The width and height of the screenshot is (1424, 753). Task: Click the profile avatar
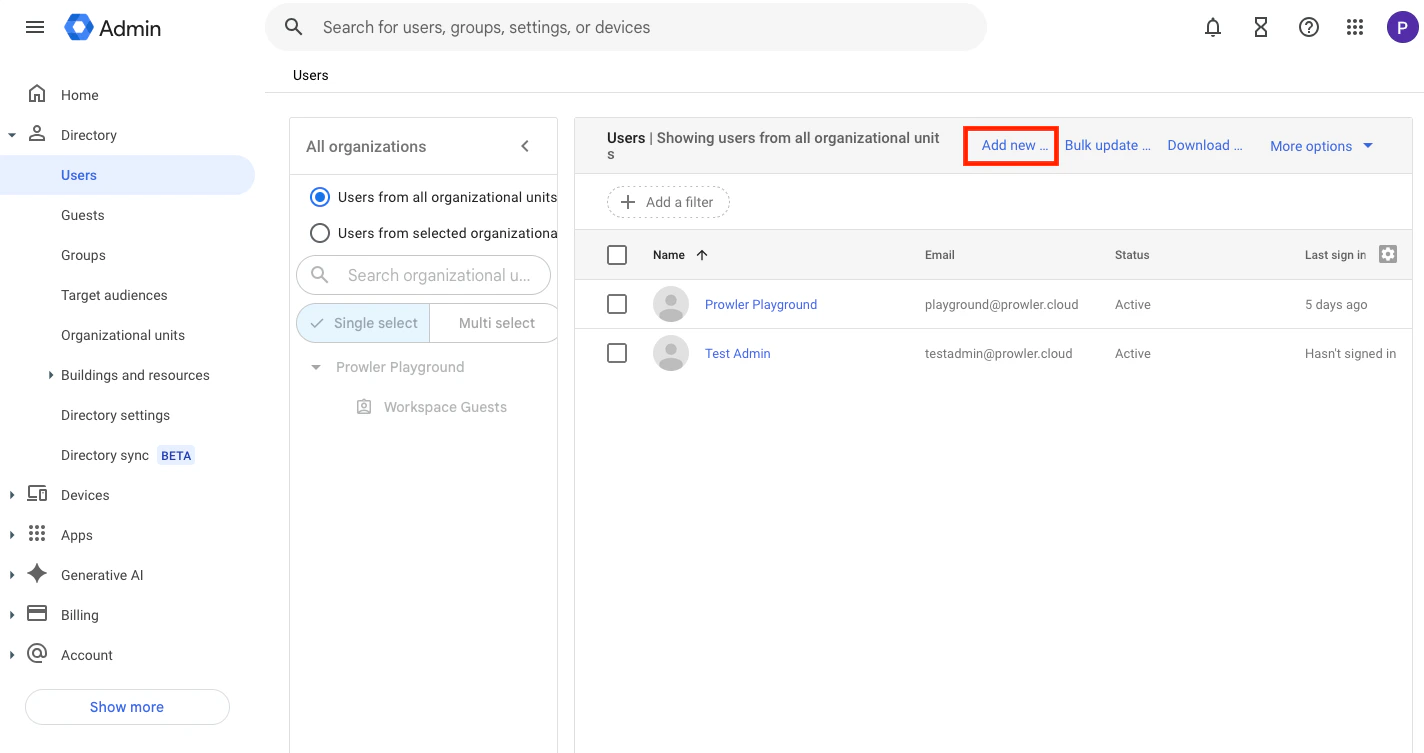(1402, 27)
